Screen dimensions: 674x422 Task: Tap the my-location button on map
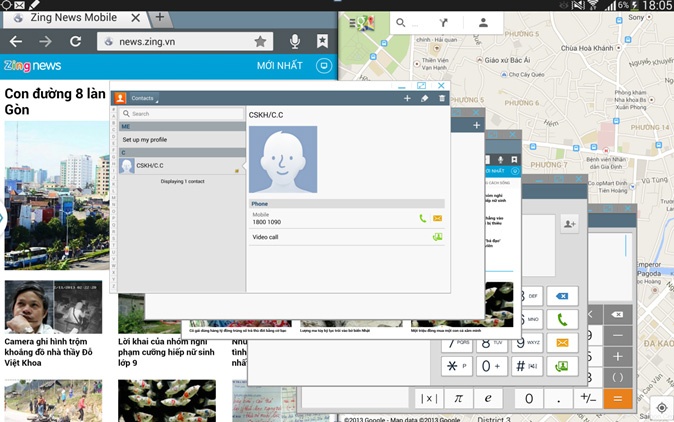(x=661, y=408)
